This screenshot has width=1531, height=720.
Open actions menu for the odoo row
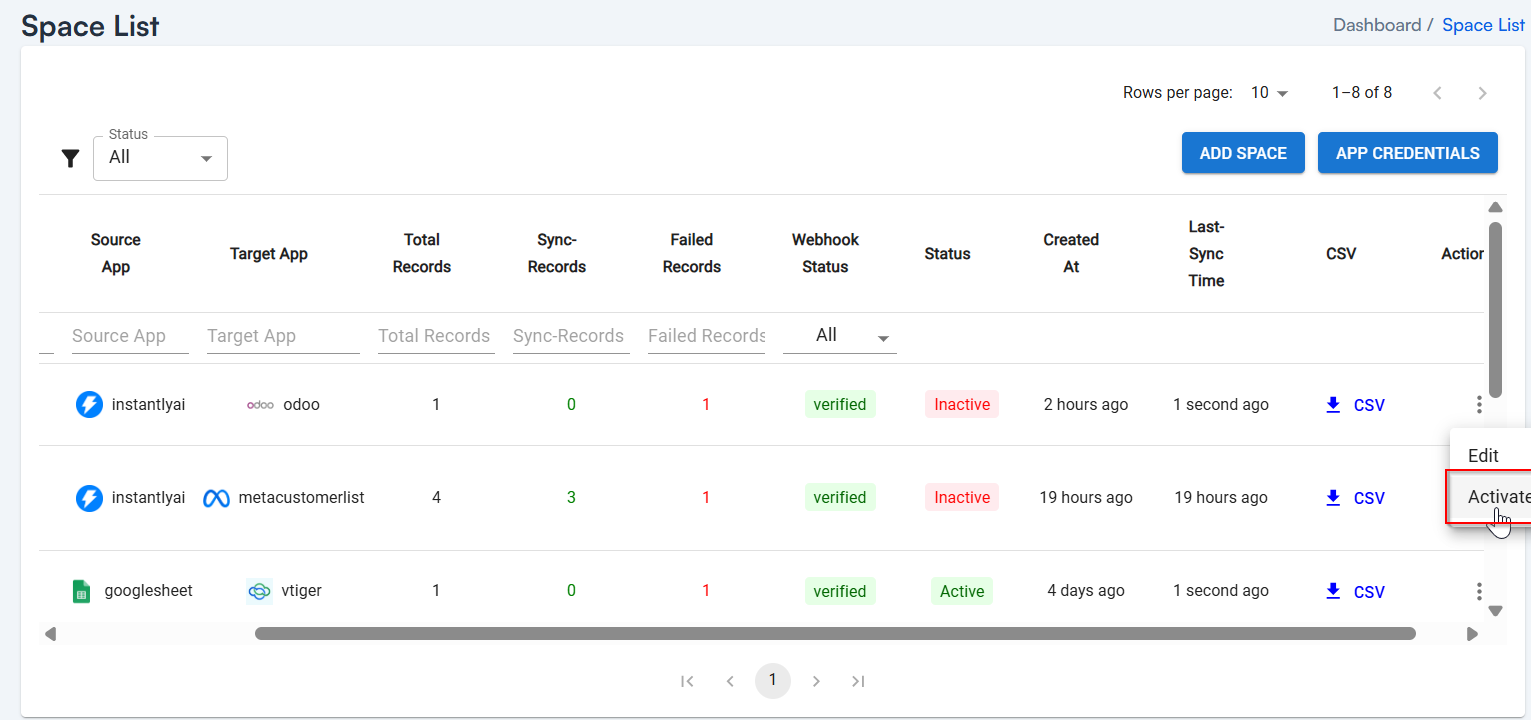coord(1478,405)
